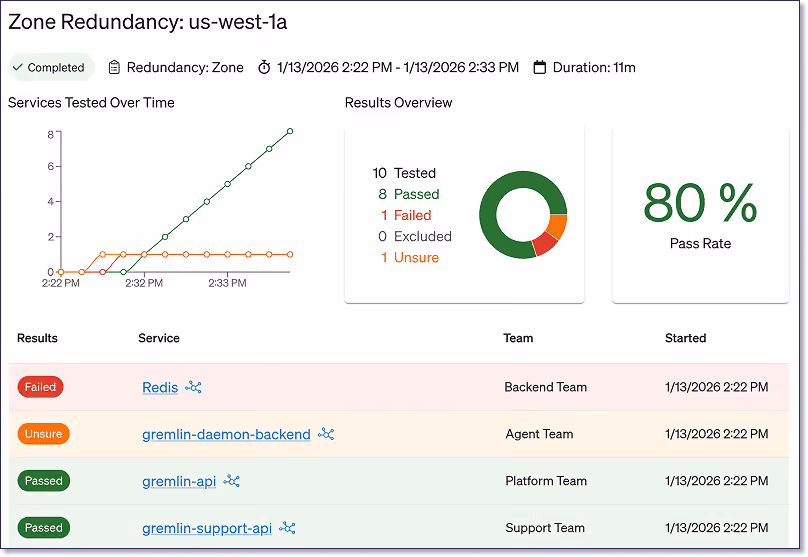Click the calendar icon beside Duration: 11m
Image resolution: width=808 pixels, height=557 pixels.
pyautogui.click(x=540, y=67)
